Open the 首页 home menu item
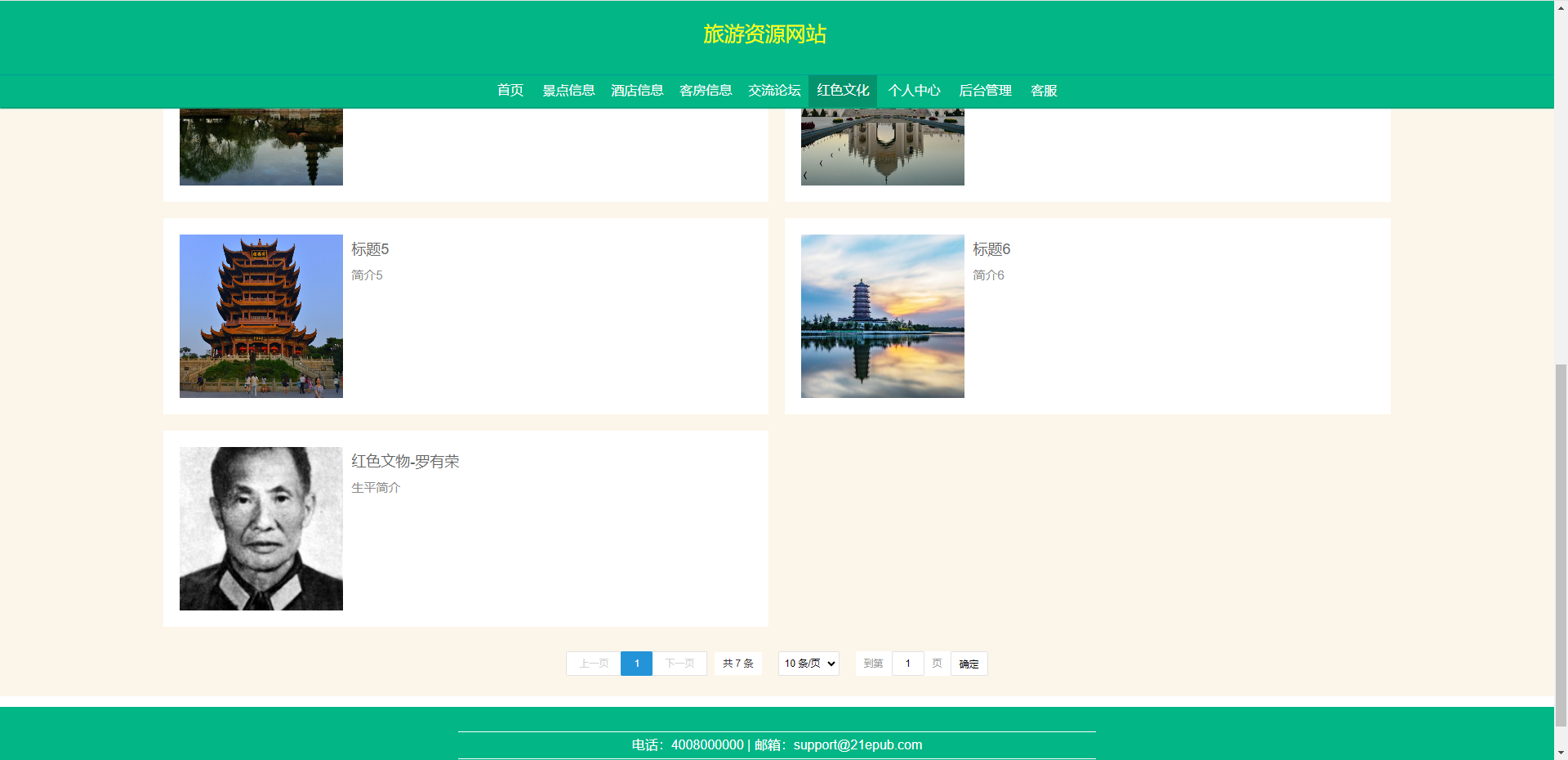The height and width of the screenshot is (760, 1568). pos(510,91)
